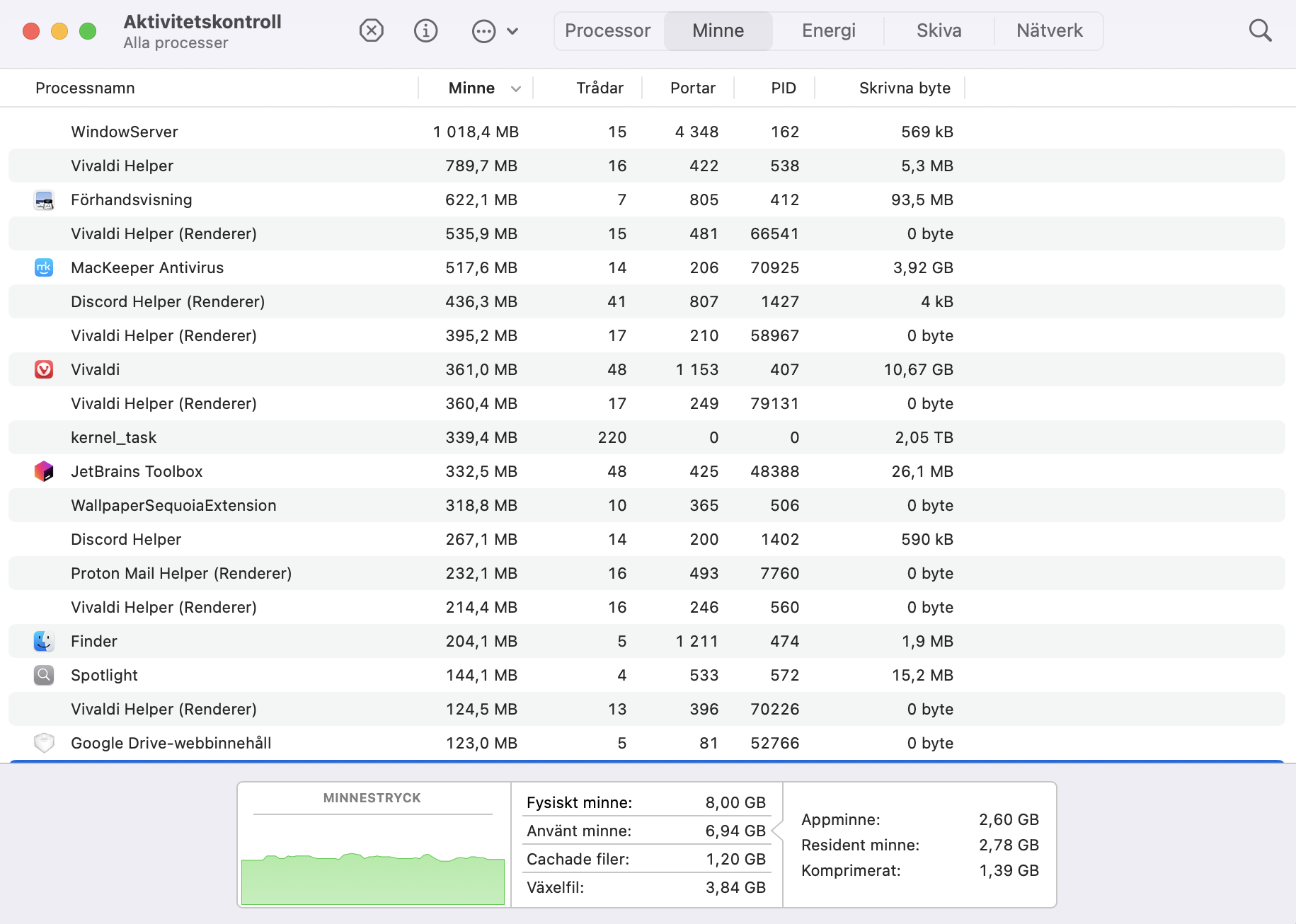Select the kernel_task process row

647,437
